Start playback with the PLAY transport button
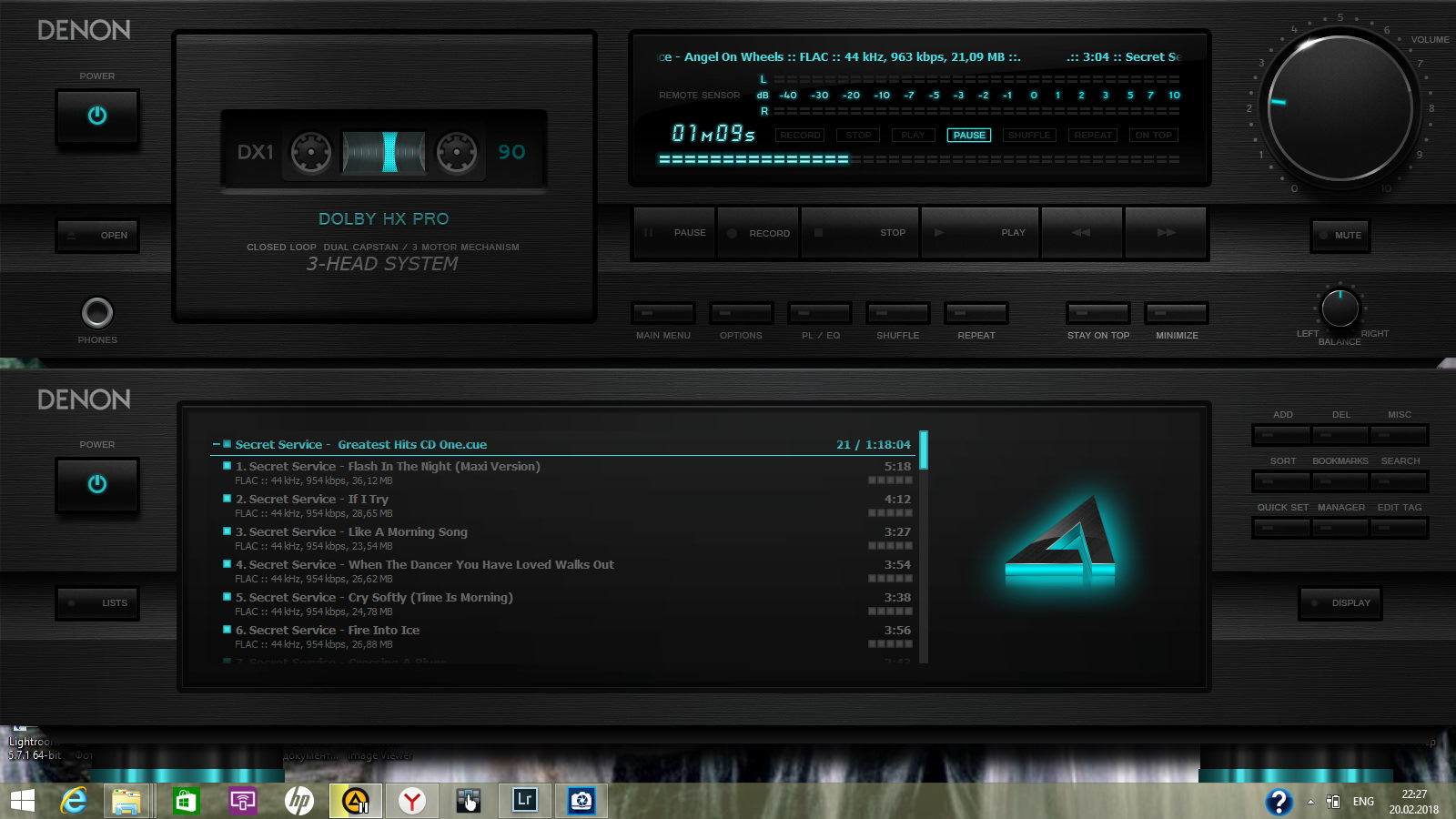Image resolution: width=1456 pixels, height=819 pixels. coord(980,233)
